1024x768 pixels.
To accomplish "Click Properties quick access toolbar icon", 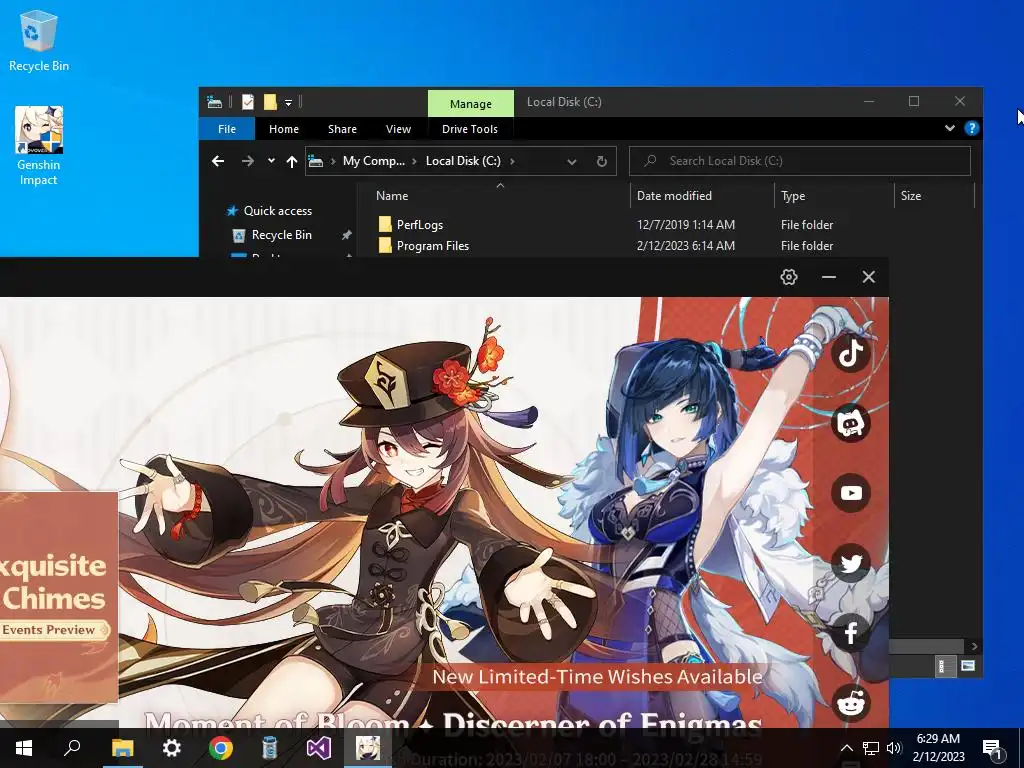I will (x=248, y=102).
